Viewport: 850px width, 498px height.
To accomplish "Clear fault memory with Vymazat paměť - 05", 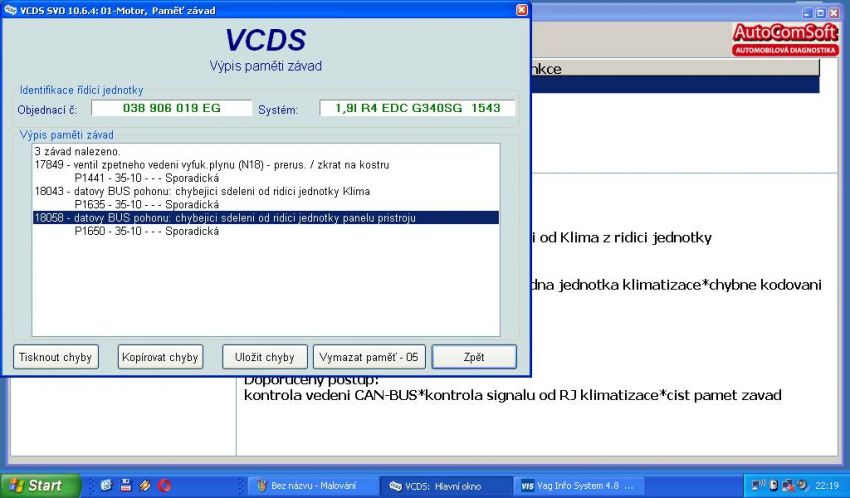I will pos(369,357).
